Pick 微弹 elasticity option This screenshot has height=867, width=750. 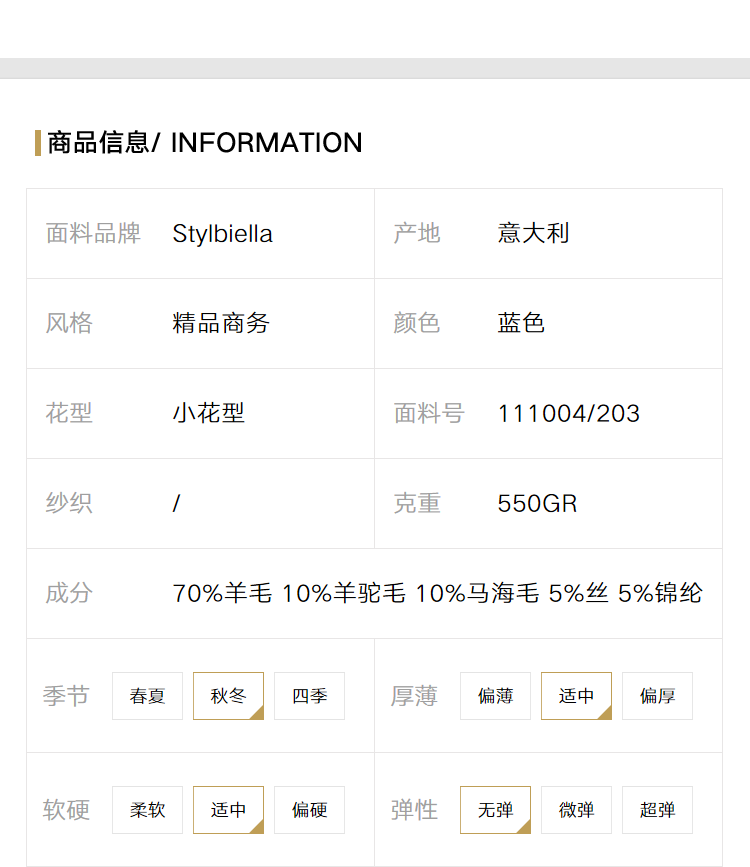[x=576, y=810]
